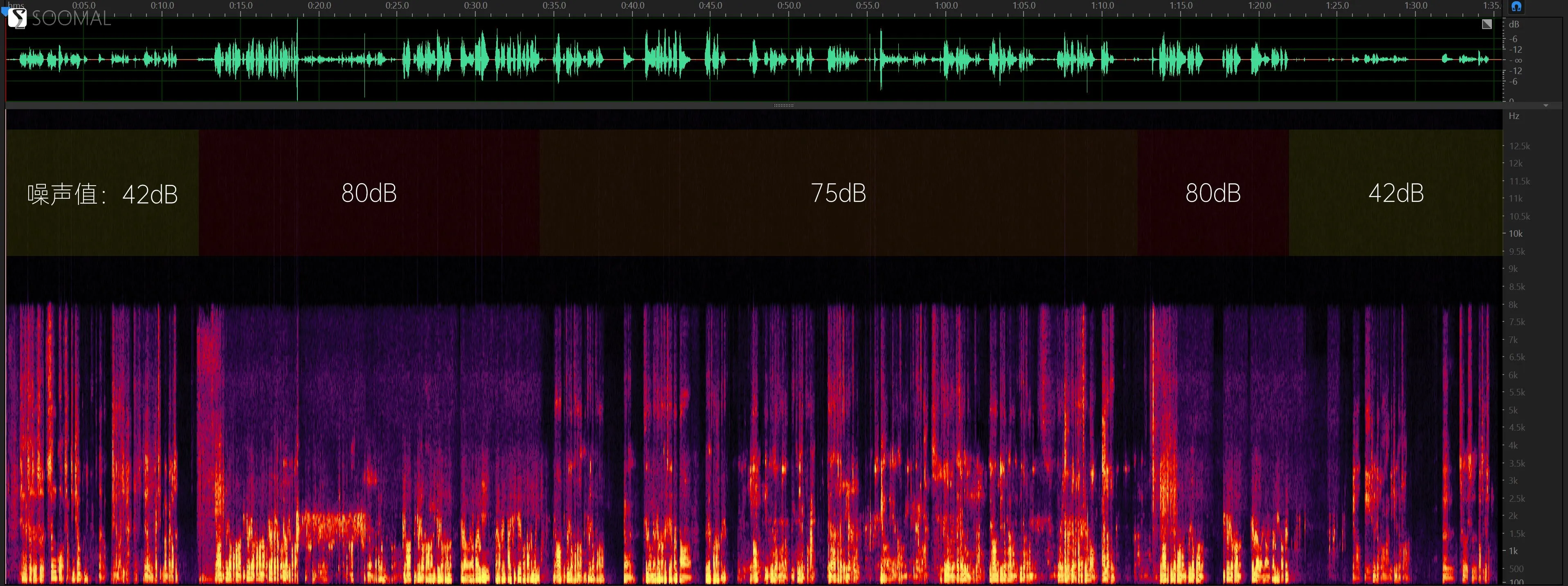This screenshot has width=1568, height=586.
Task: Click the 0:15.0 mark on time ruler
Action: coord(241,5)
